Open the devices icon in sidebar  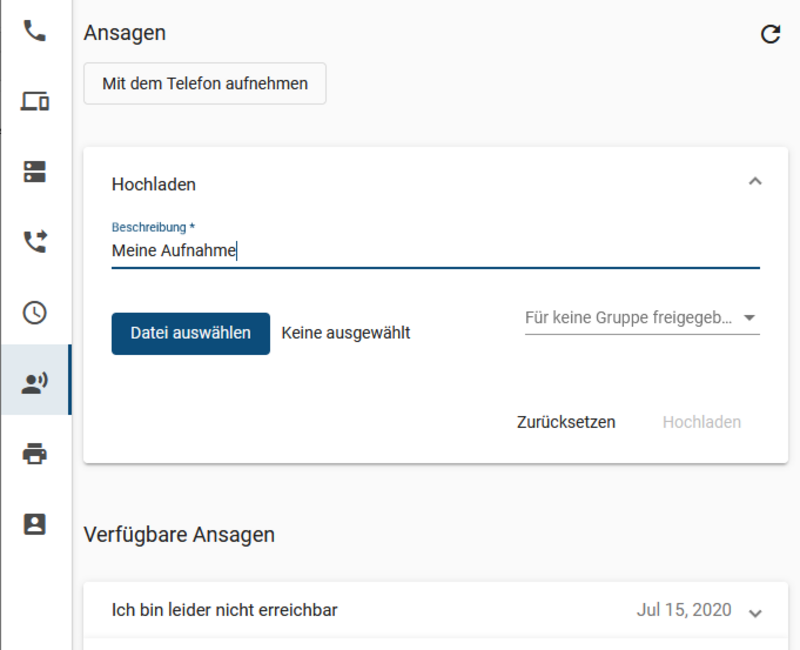click(x=35, y=101)
